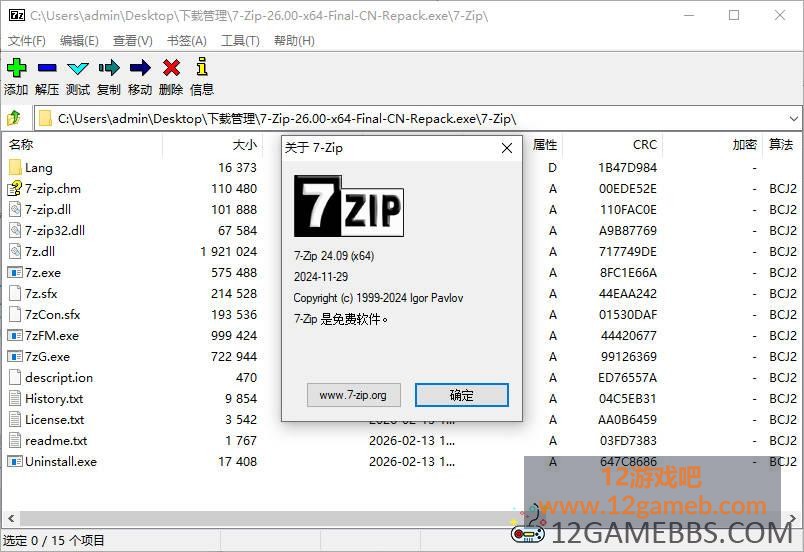
Task: Select the 7-zip32.dll file icon
Action: 15,230
